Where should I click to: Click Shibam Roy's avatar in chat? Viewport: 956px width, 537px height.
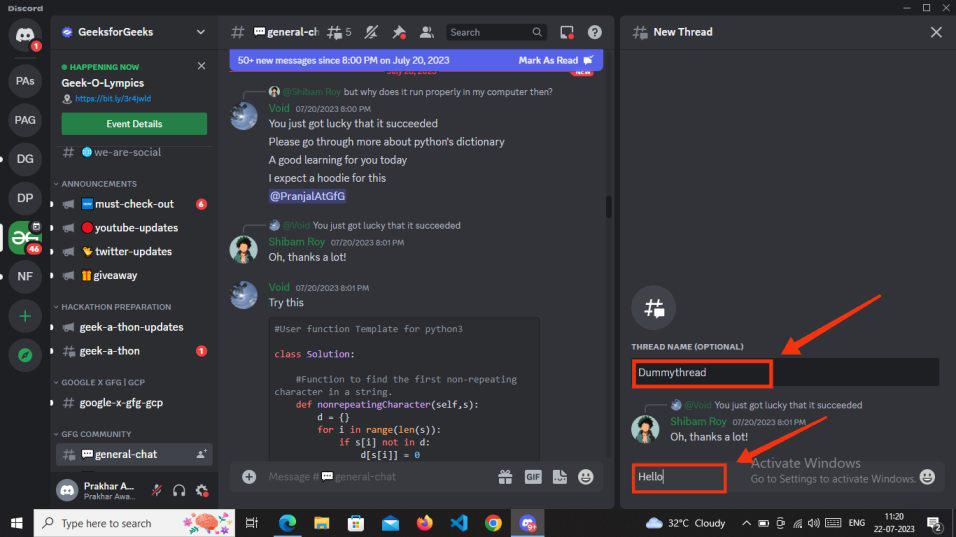243,249
